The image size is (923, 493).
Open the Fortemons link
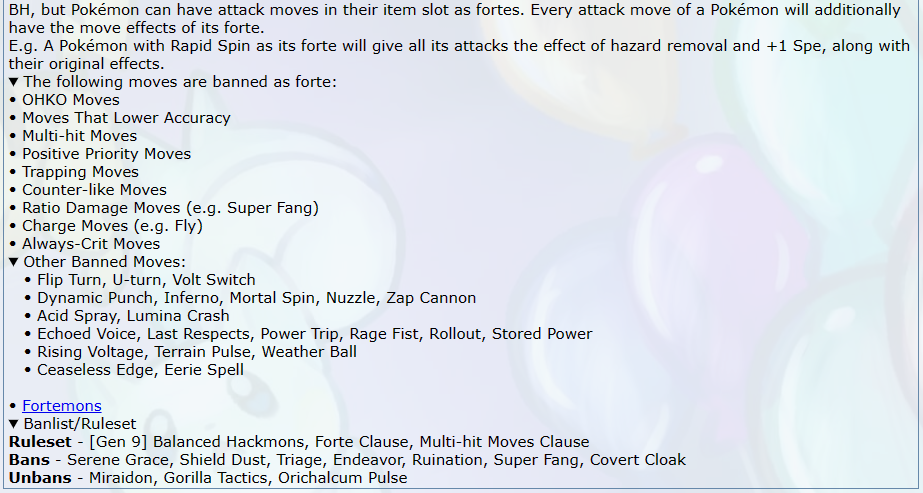[62, 406]
